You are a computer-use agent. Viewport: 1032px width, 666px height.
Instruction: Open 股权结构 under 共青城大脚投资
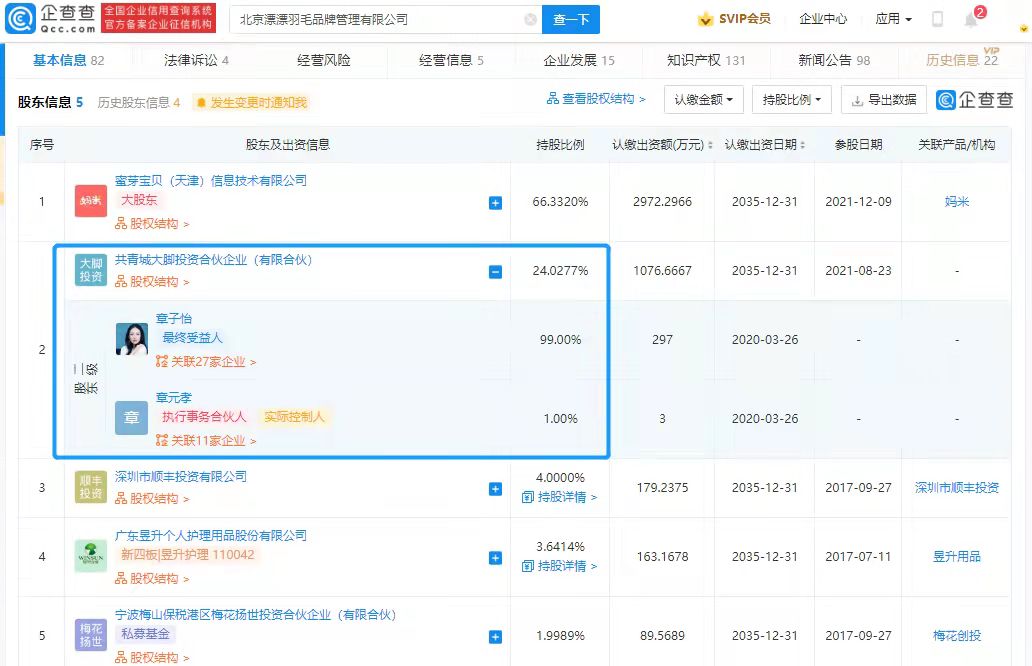(x=152, y=282)
